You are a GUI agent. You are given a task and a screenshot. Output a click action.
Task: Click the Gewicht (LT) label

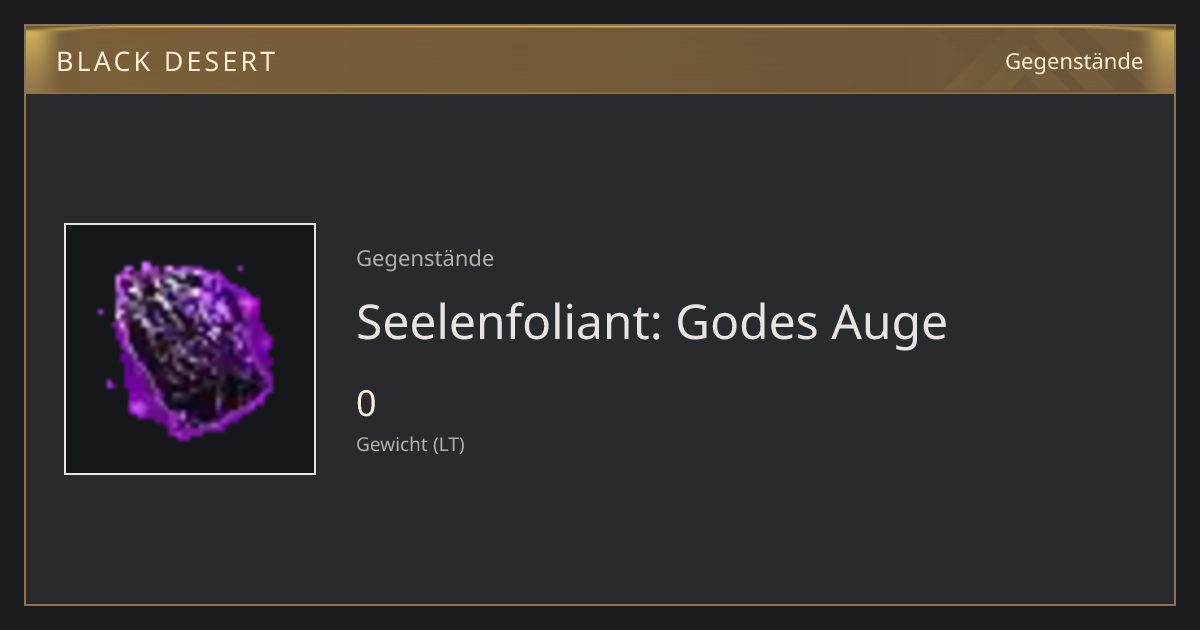[410, 444]
